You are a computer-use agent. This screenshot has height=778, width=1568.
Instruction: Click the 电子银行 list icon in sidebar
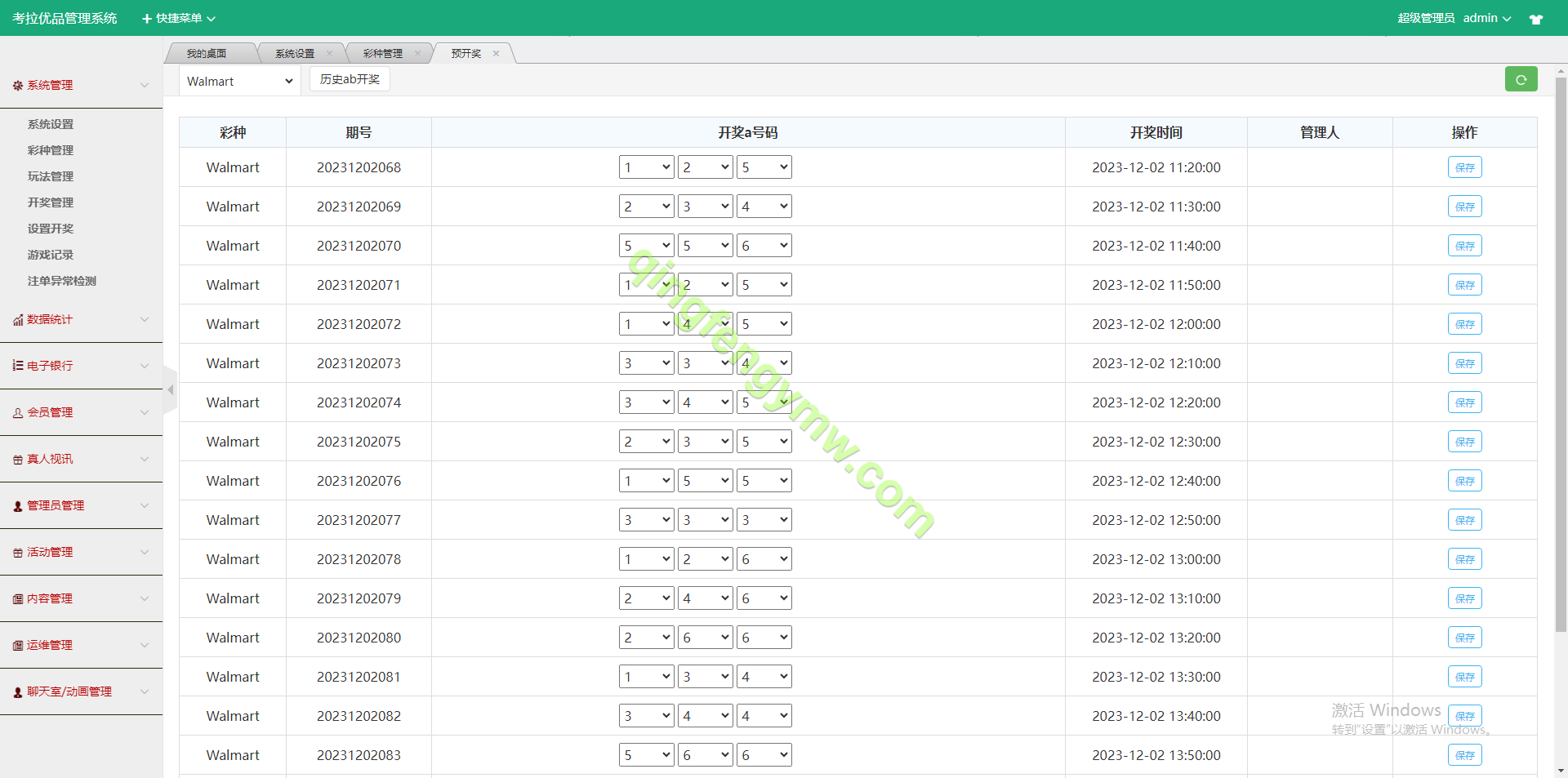(x=17, y=366)
